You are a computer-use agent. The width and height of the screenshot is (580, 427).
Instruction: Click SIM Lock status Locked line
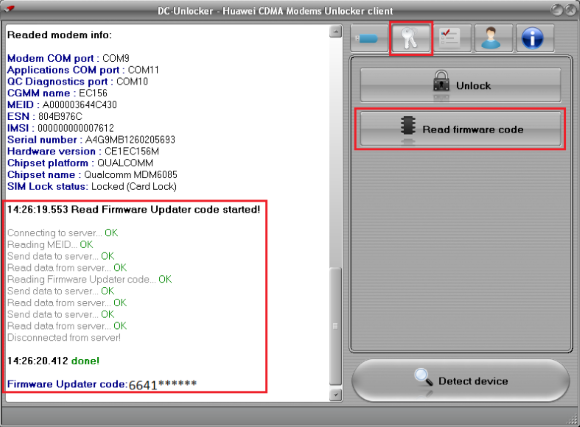click(x=92, y=186)
